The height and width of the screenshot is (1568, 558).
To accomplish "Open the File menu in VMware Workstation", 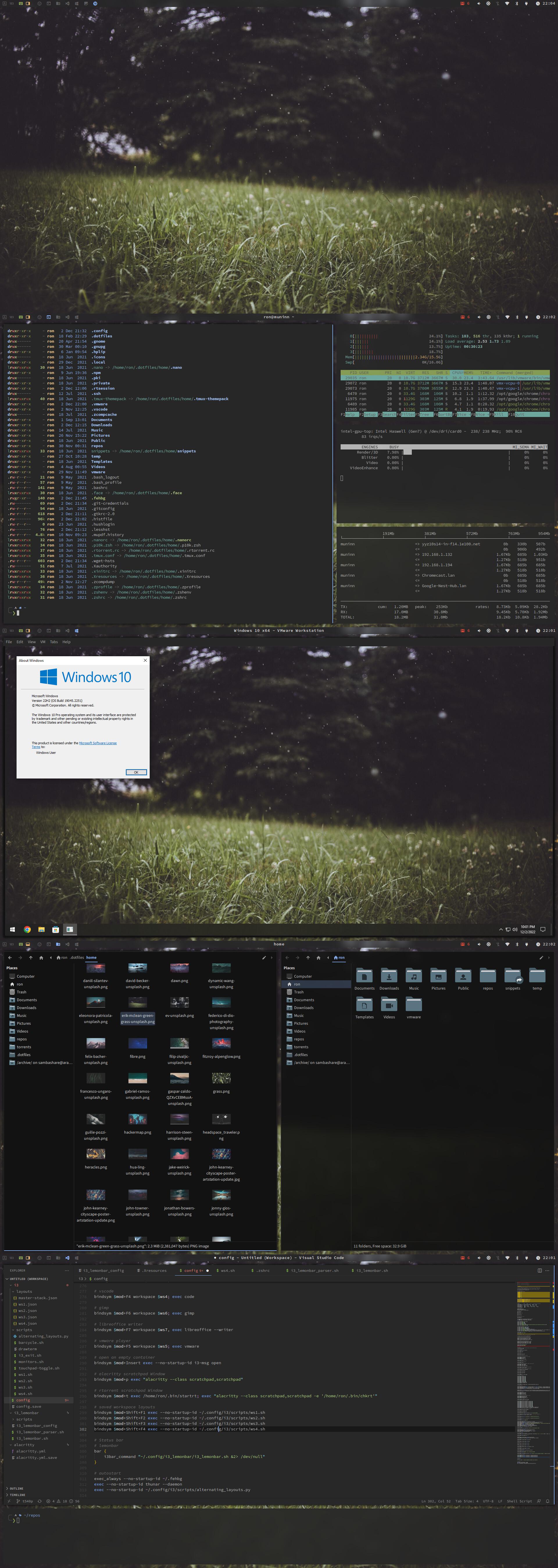I will tap(8, 641).
